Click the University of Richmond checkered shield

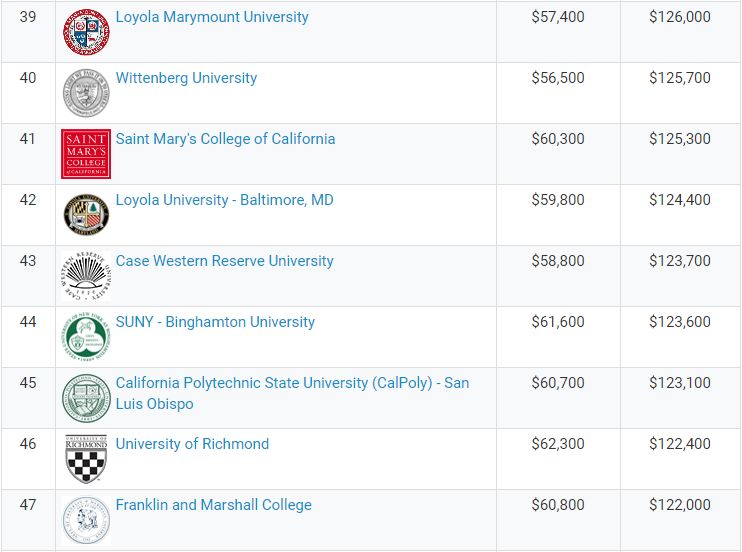pos(86,459)
